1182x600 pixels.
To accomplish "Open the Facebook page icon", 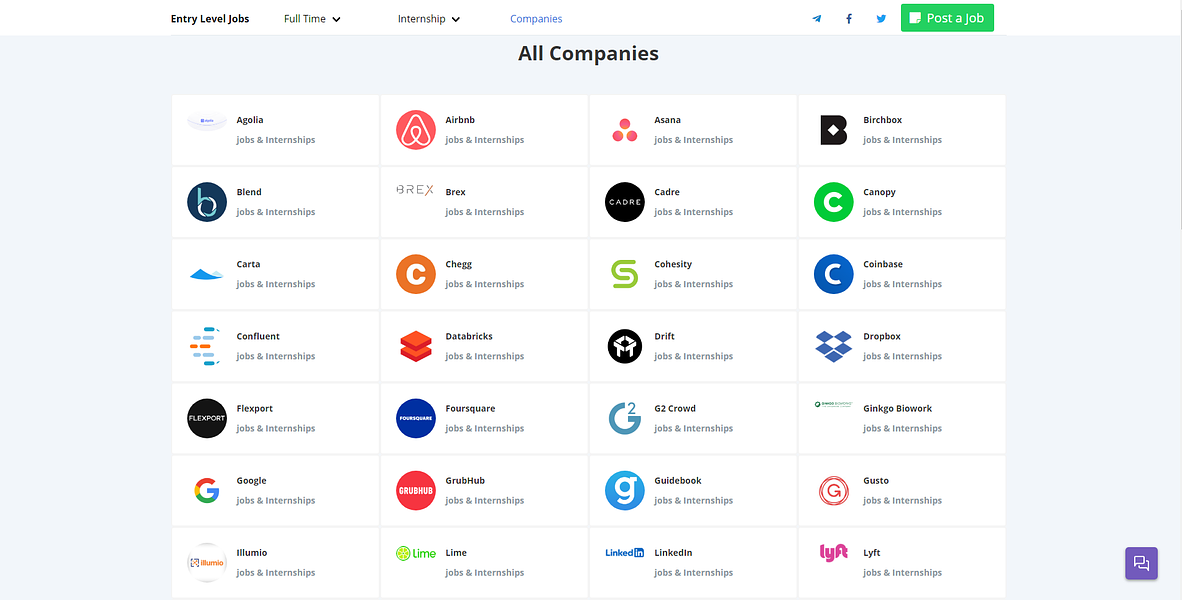I will point(849,19).
